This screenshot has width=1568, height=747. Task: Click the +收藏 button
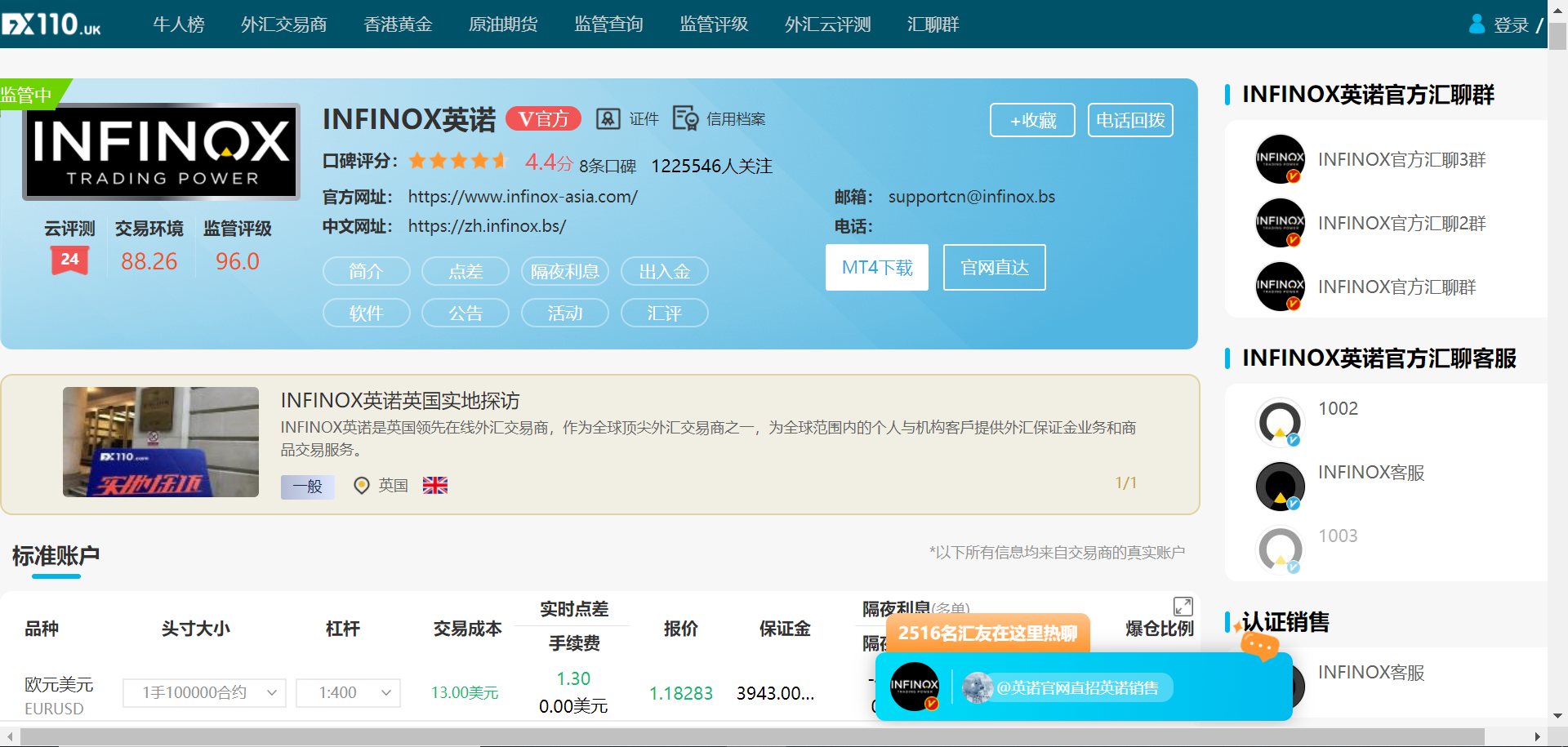1032,120
